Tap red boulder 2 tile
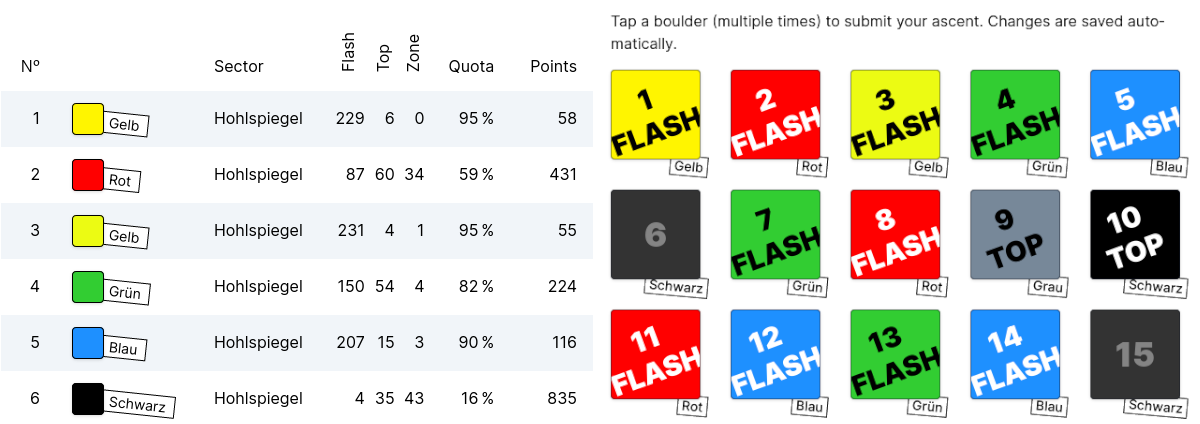Screen dimensions: 1200x424 click(775, 114)
